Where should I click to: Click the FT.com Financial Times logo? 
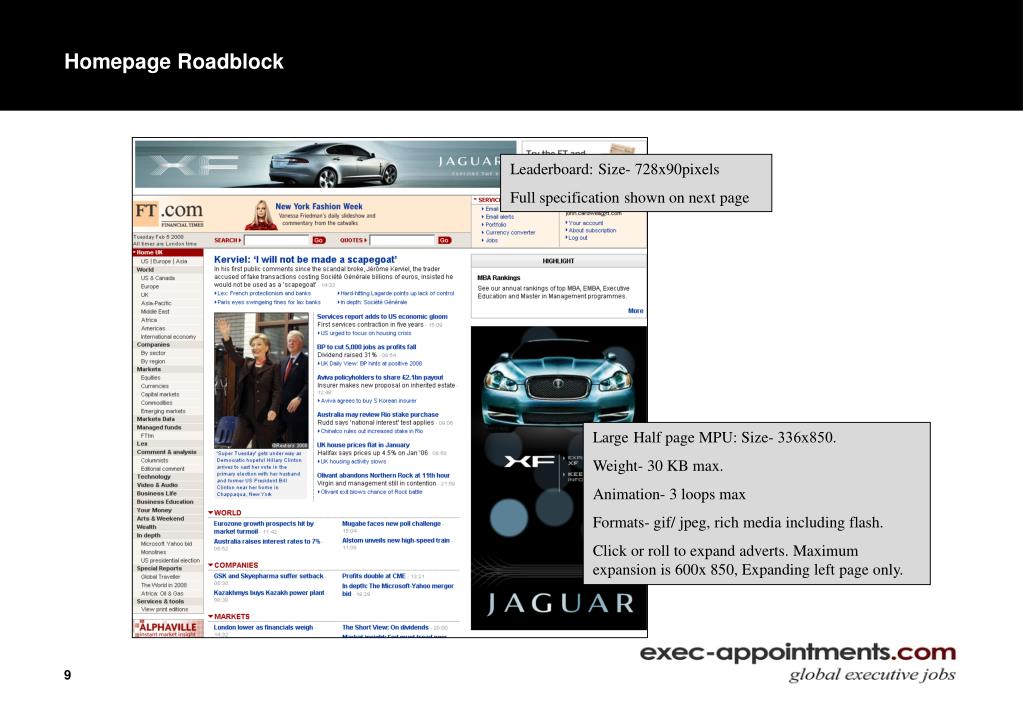click(168, 212)
